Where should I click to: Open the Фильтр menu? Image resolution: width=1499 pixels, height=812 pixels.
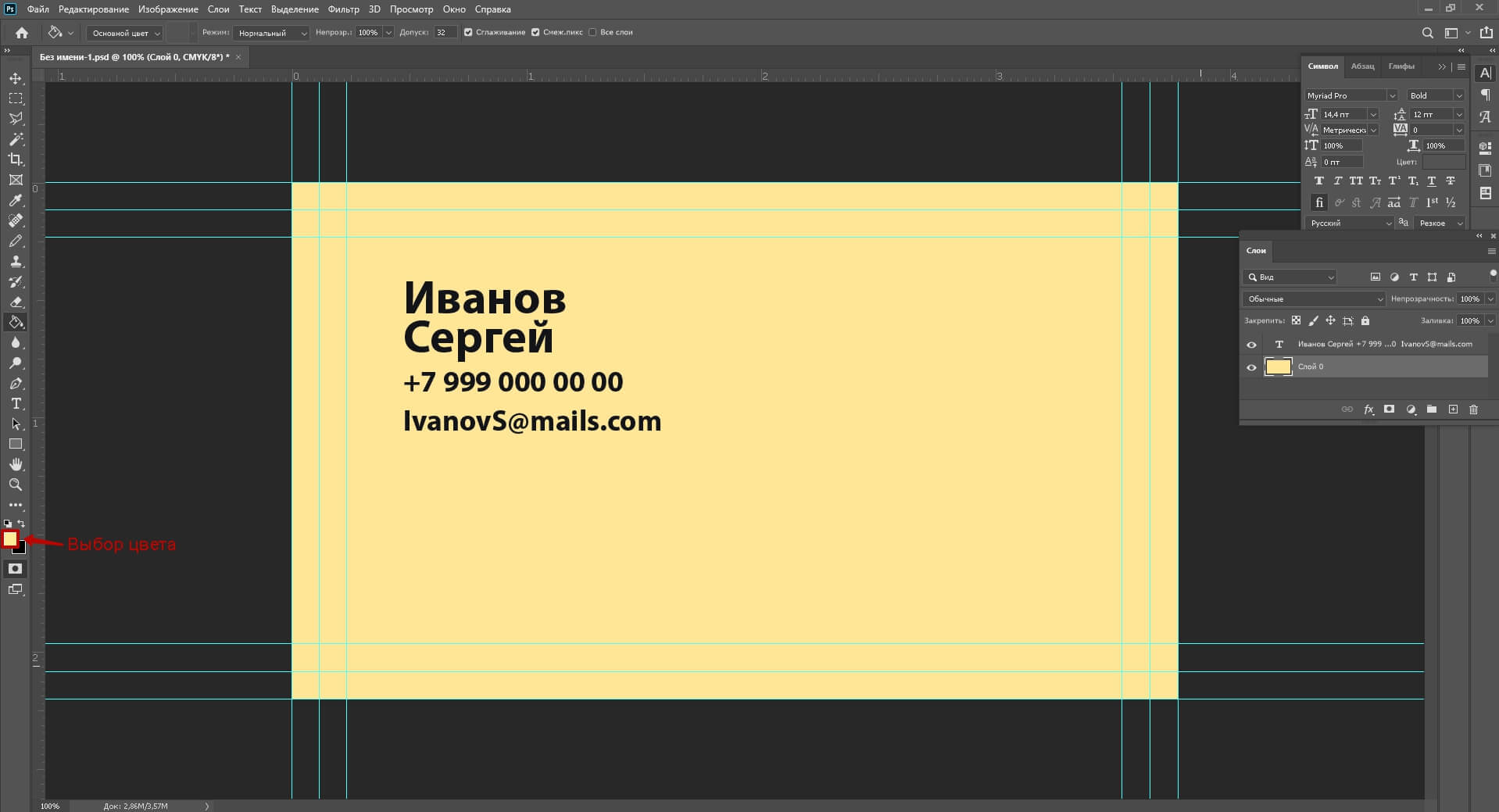pos(344,9)
